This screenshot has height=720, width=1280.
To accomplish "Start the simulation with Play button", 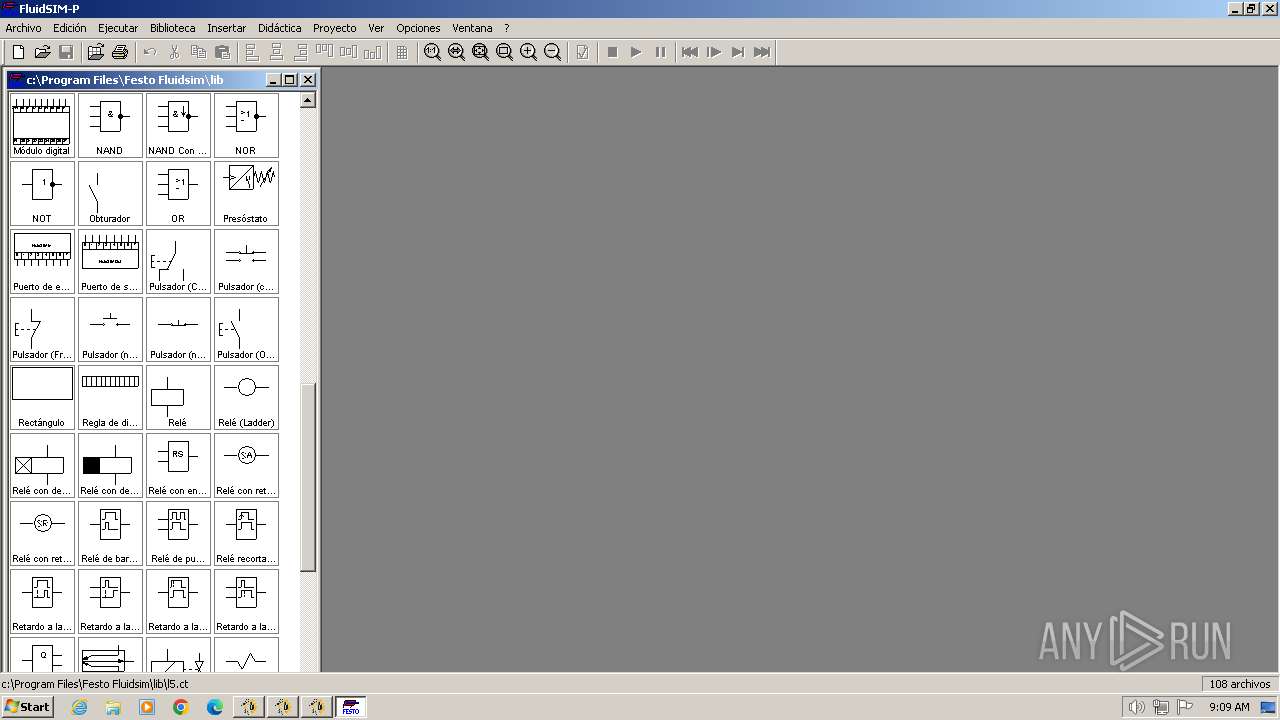I will pos(636,52).
